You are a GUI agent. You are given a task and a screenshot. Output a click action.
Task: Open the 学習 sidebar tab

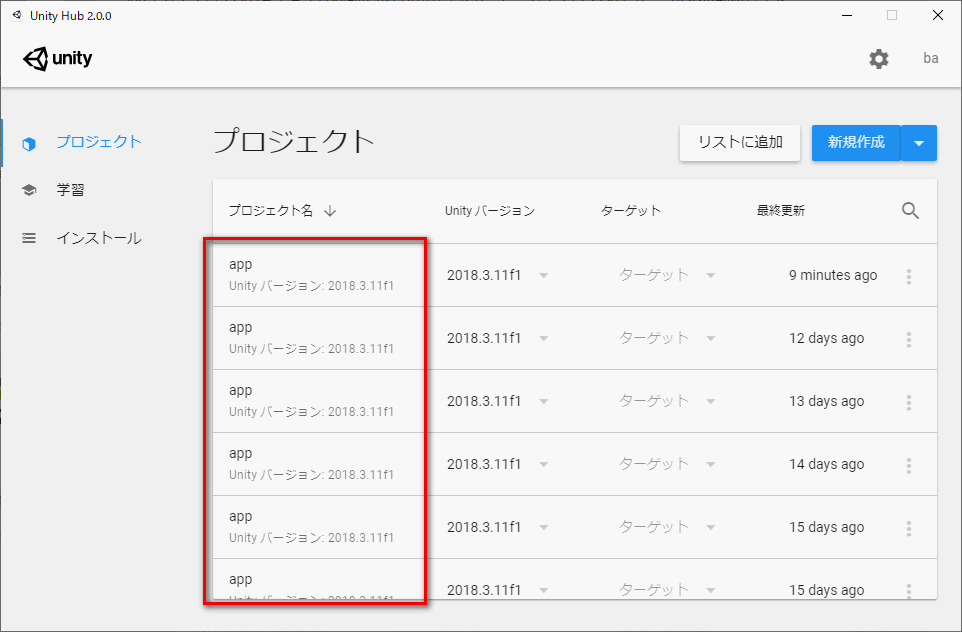71,190
